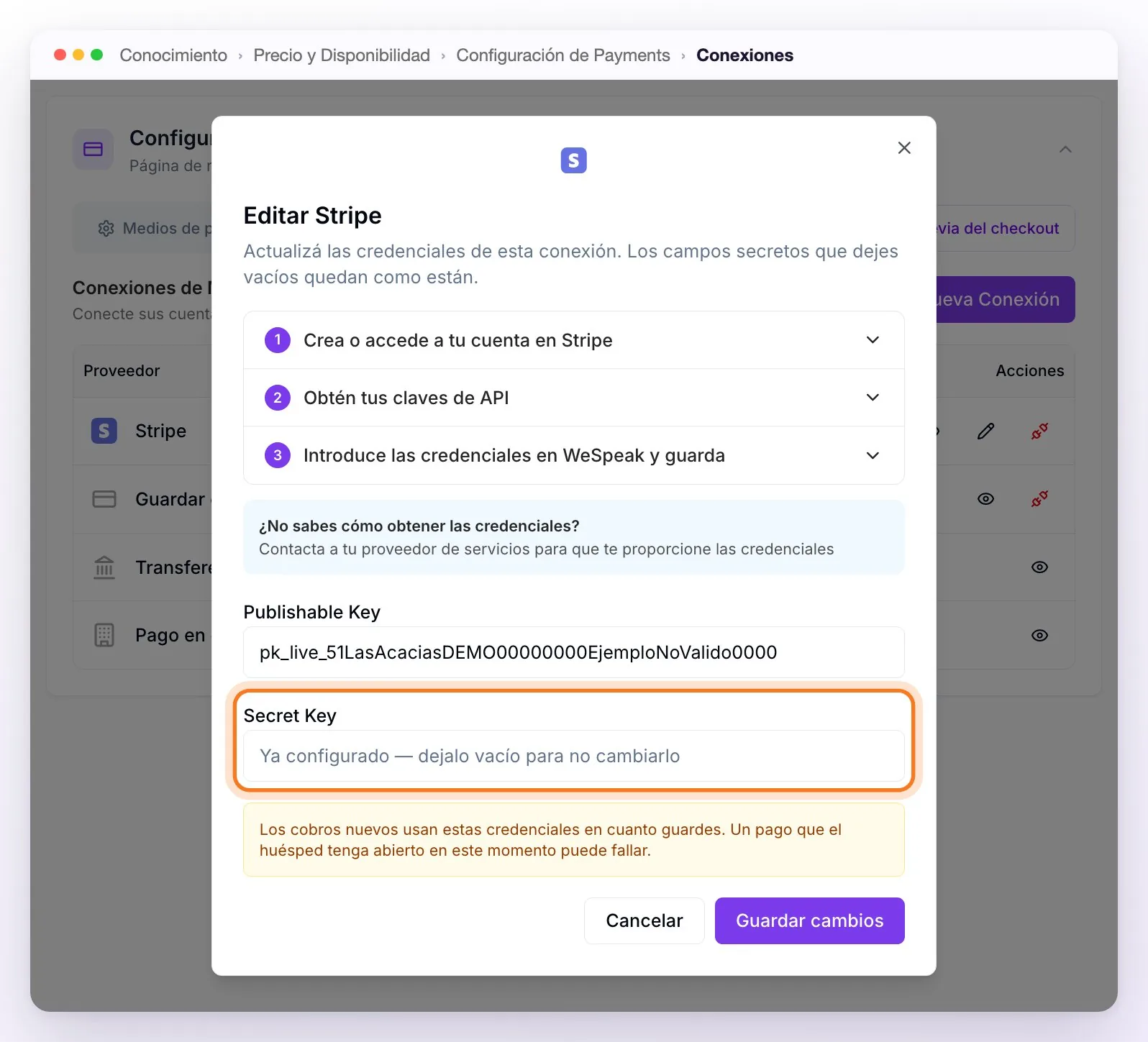Navigate to Configuración de Payments breadcrumb
Viewport: 1148px width, 1042px height.
(x=563, y=55)
